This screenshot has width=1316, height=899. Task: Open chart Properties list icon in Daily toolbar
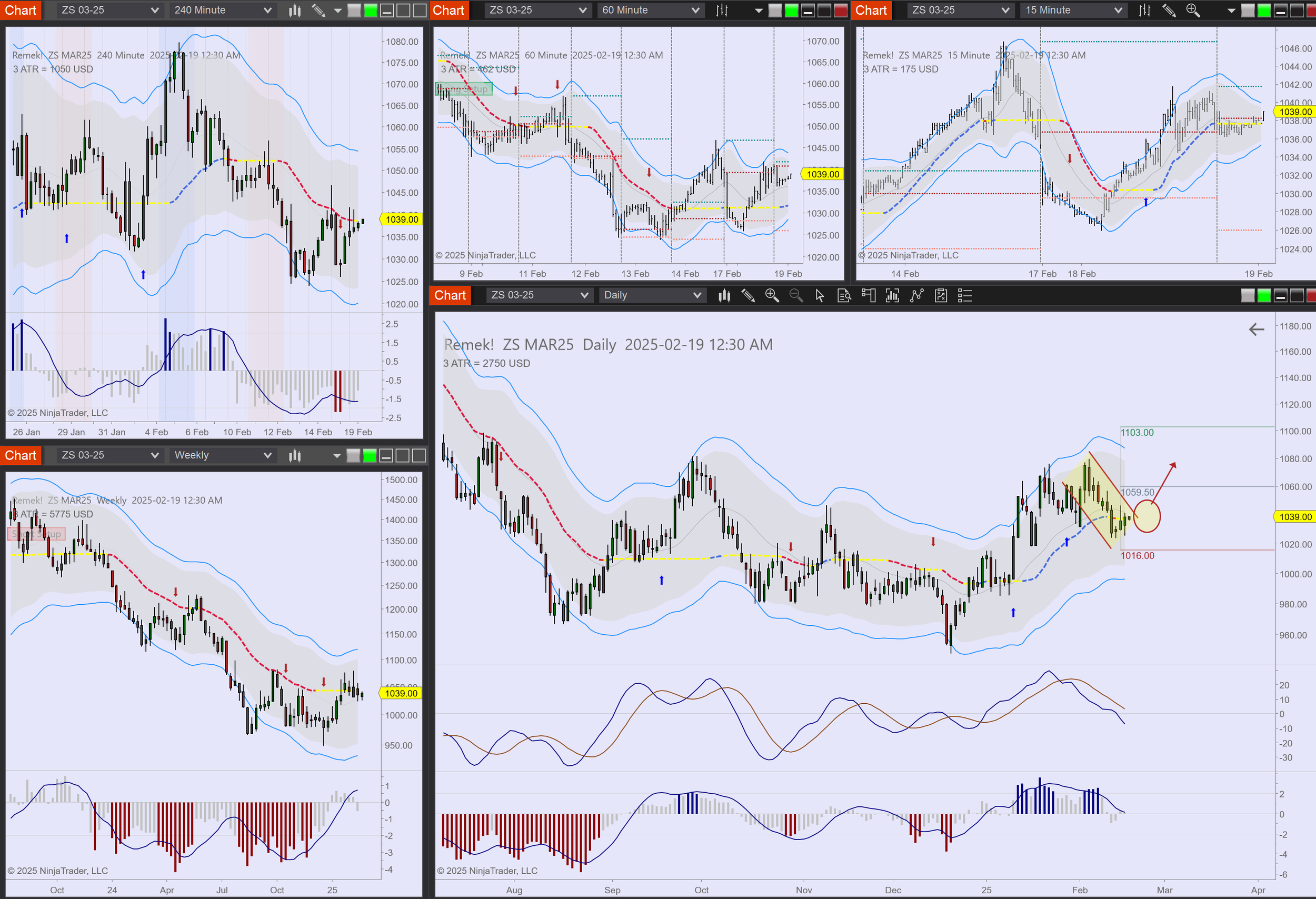tap(965, 295)
